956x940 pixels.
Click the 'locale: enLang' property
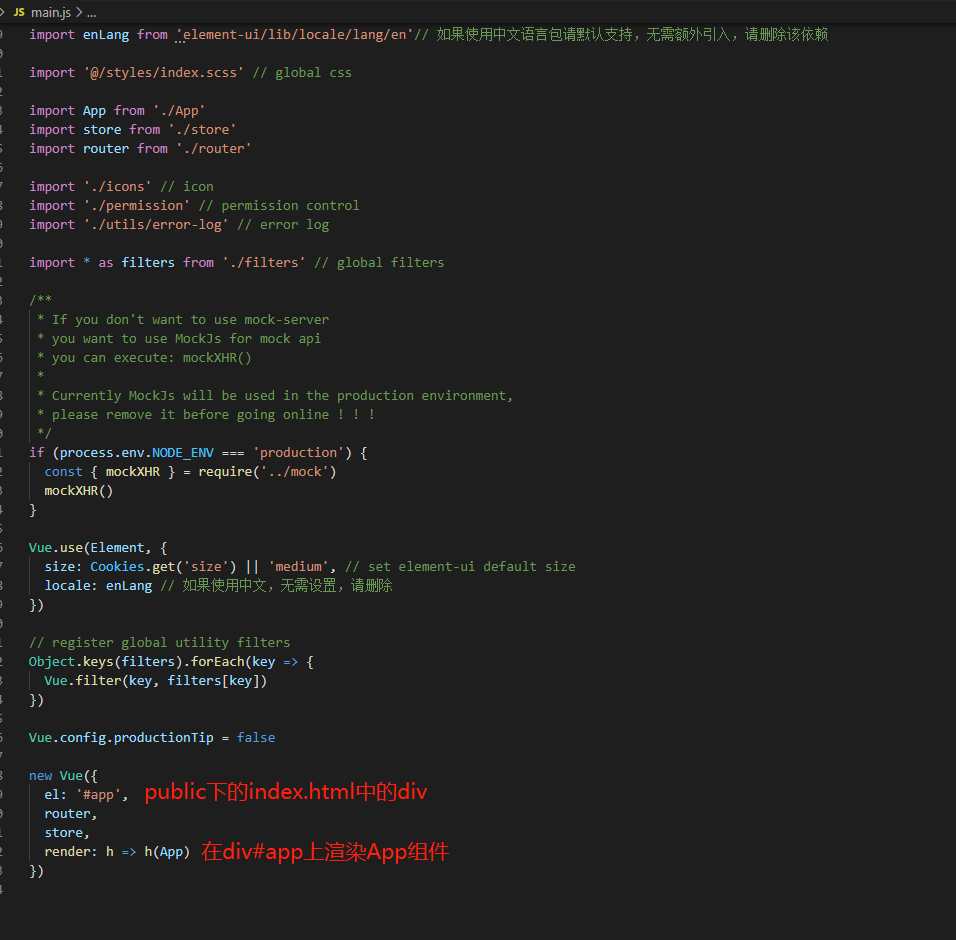click(x=98, y=585)
